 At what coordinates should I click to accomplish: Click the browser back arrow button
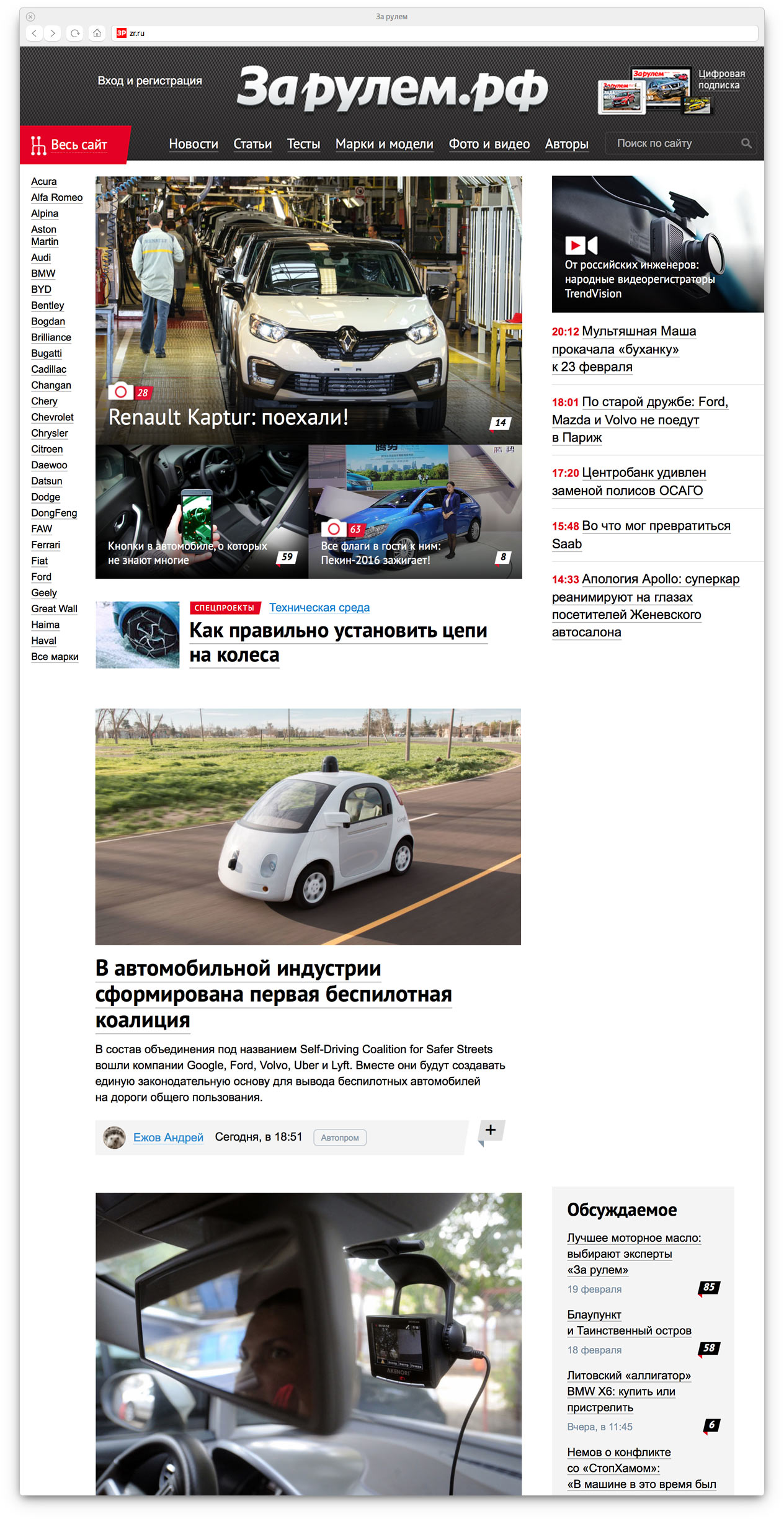tap(34, 33)
